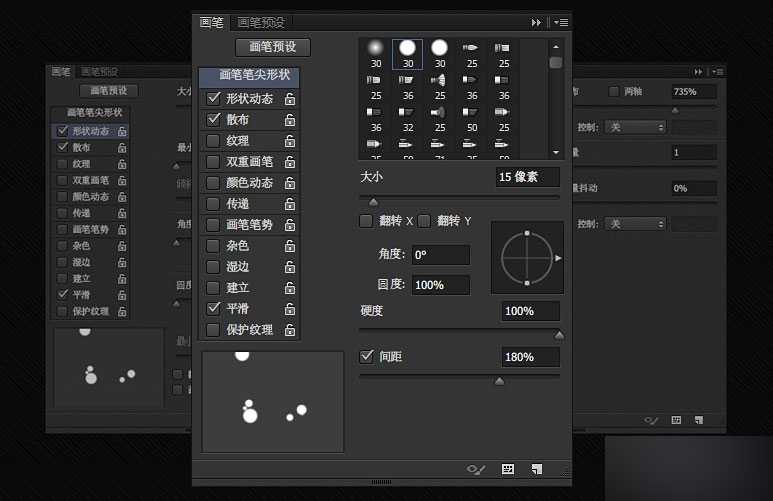The width and height of the screenshot is (773, 501).
Task: Uncheck the 间距 spacing checkbox
Action: coord(367,356)
